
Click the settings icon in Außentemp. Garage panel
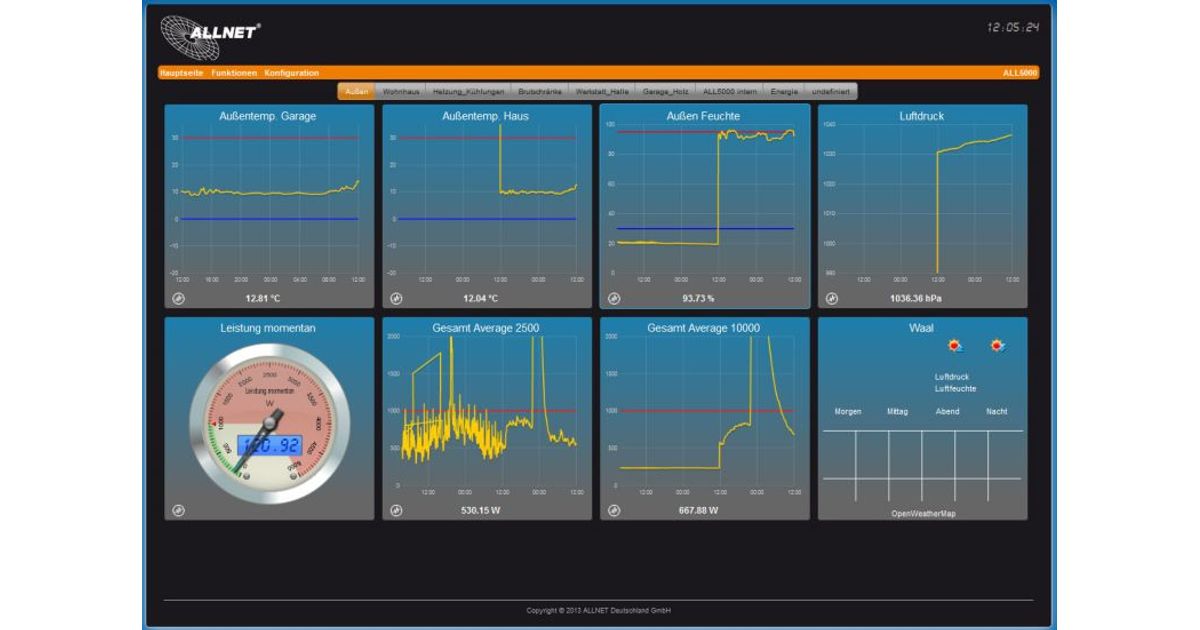coord(178,298)
